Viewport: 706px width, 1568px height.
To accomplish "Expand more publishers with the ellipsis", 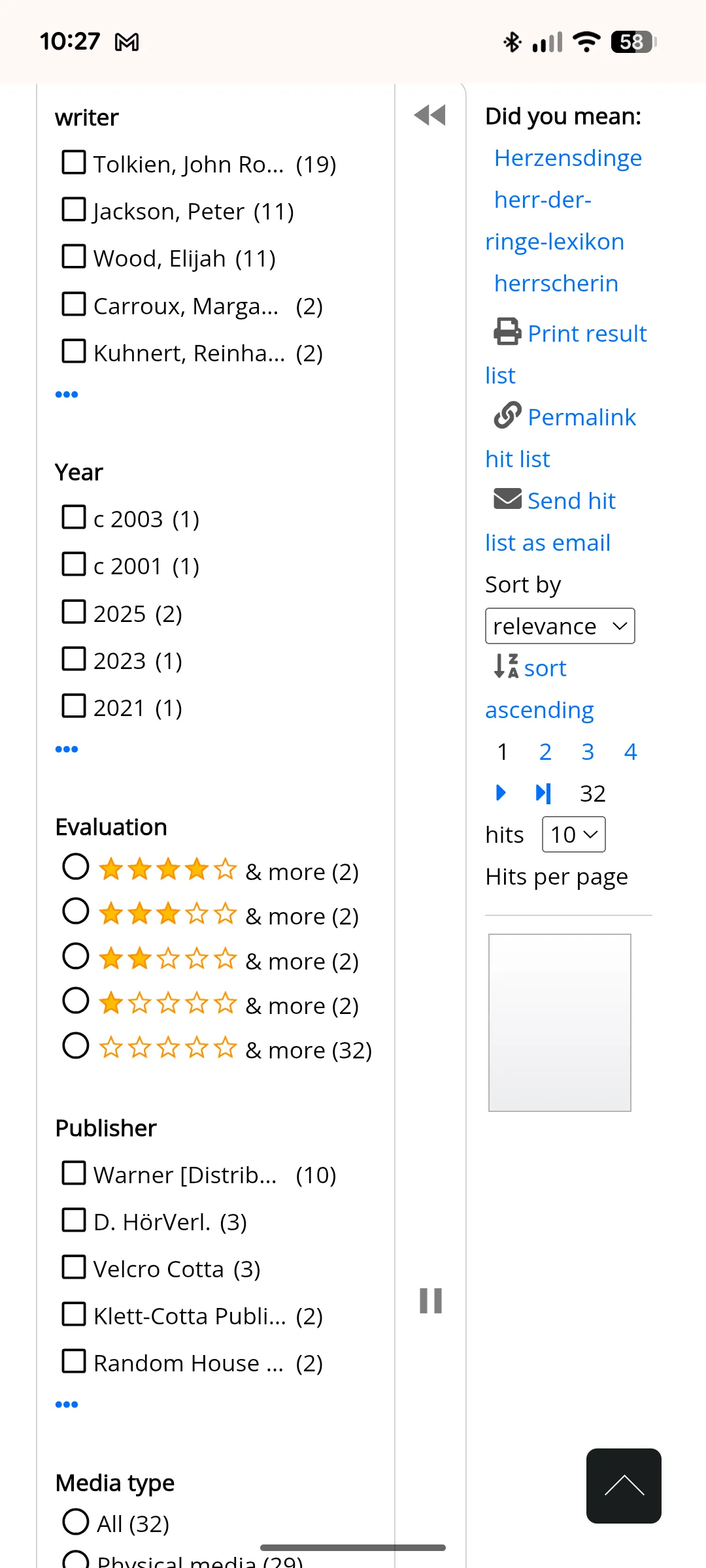I will point(67,1403).
